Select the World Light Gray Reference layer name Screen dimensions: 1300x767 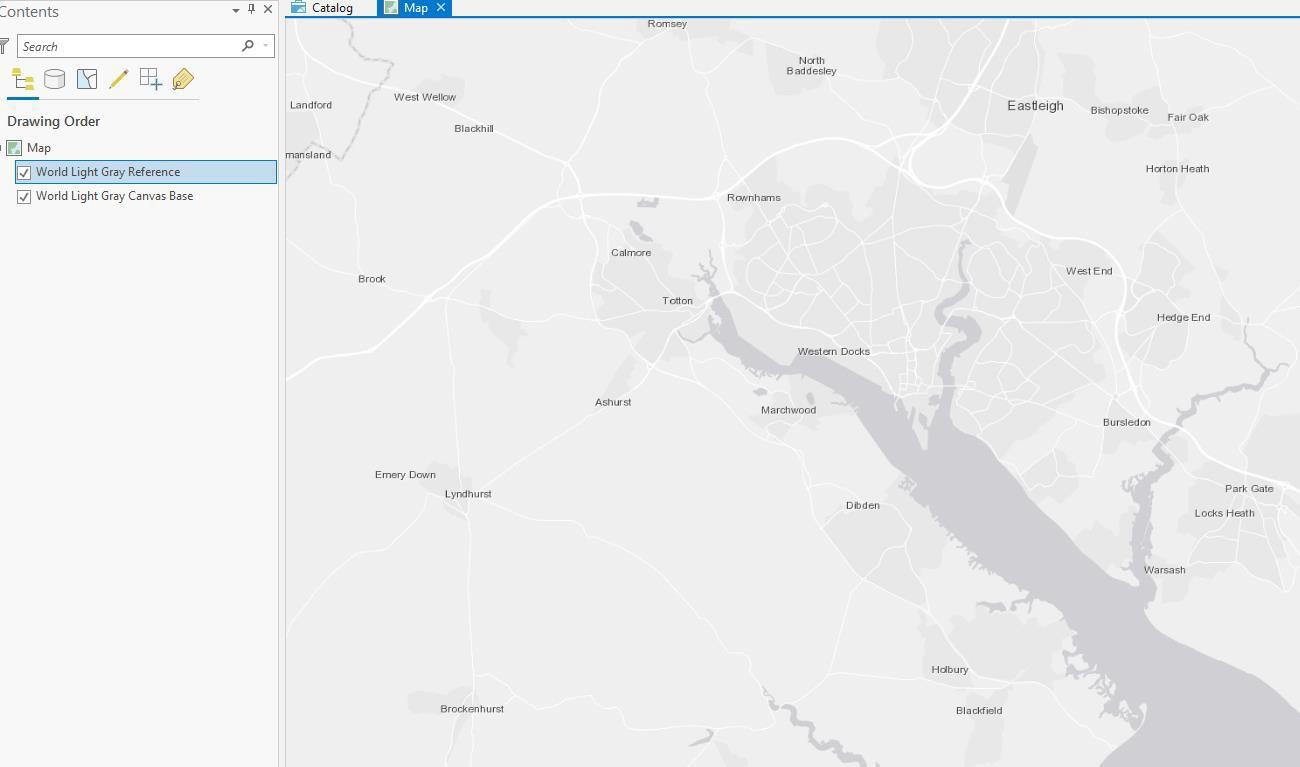(108, 171)
